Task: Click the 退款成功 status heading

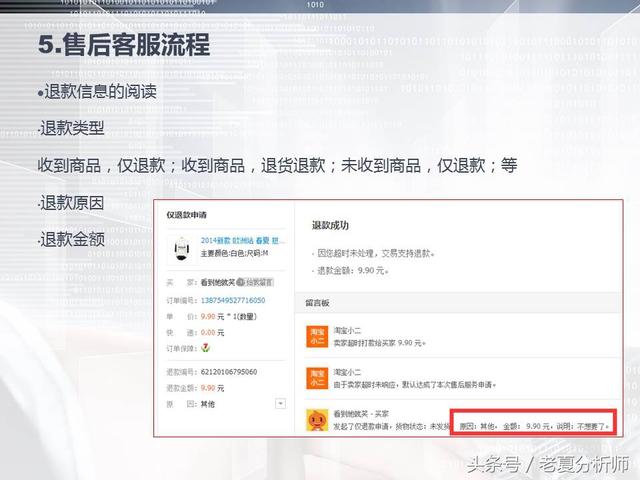Action: (330, 226)
